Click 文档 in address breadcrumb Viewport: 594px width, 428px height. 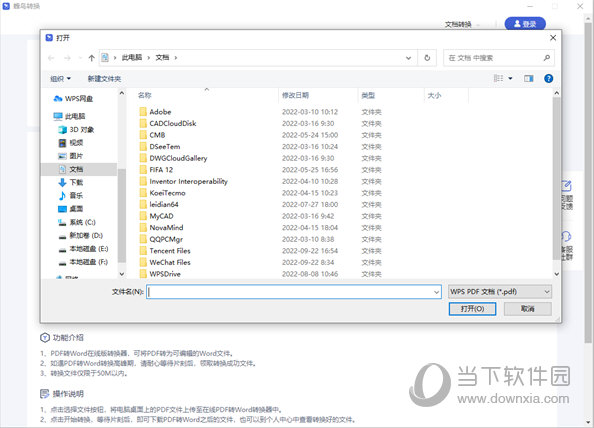point(162,58)
